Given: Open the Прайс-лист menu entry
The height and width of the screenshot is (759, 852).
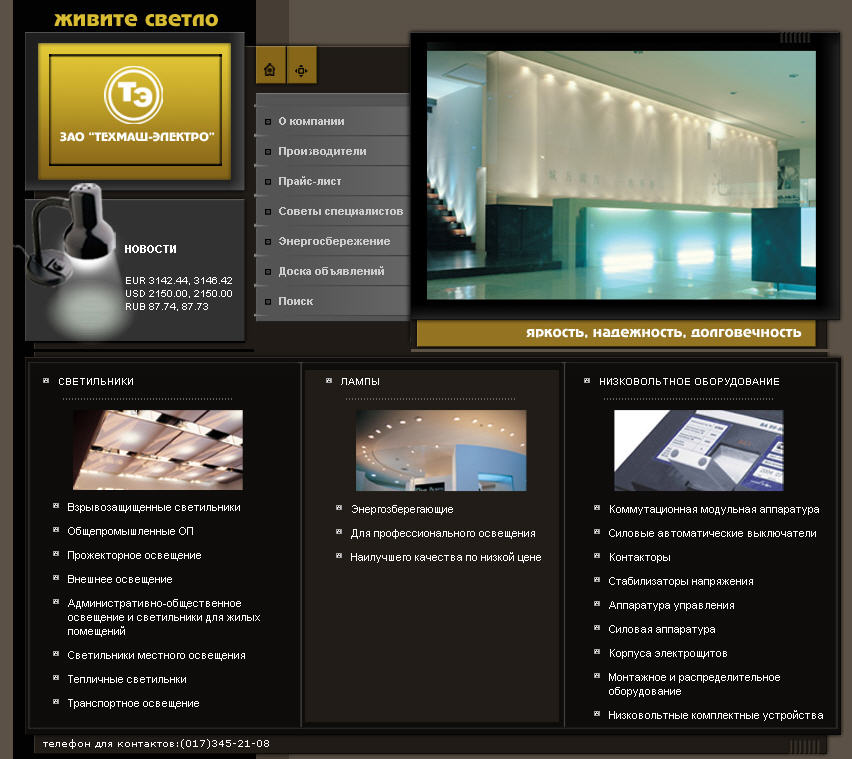Looking at the screenshot, I should pos(310,181).
